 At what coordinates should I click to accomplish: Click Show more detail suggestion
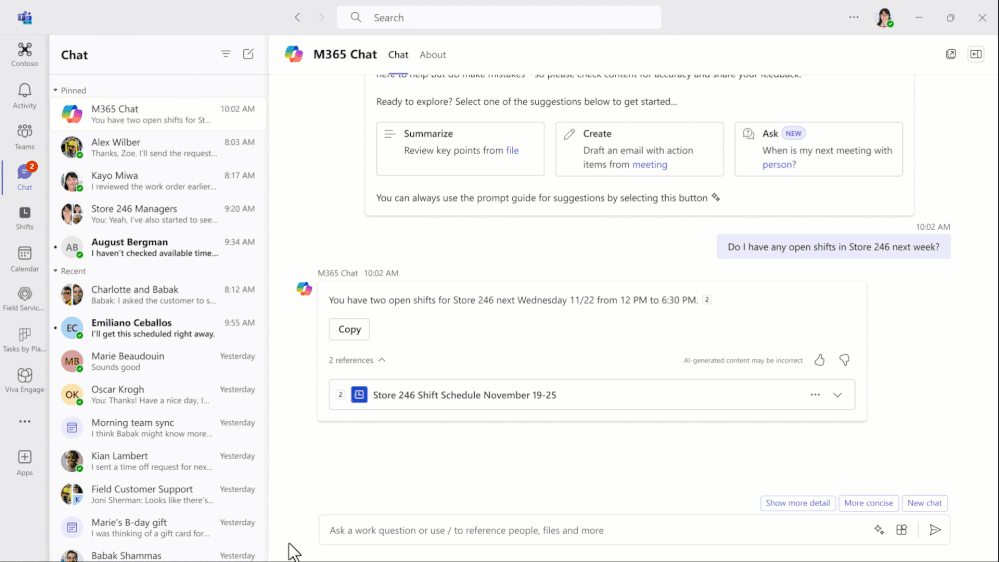(x=798, y=503)
